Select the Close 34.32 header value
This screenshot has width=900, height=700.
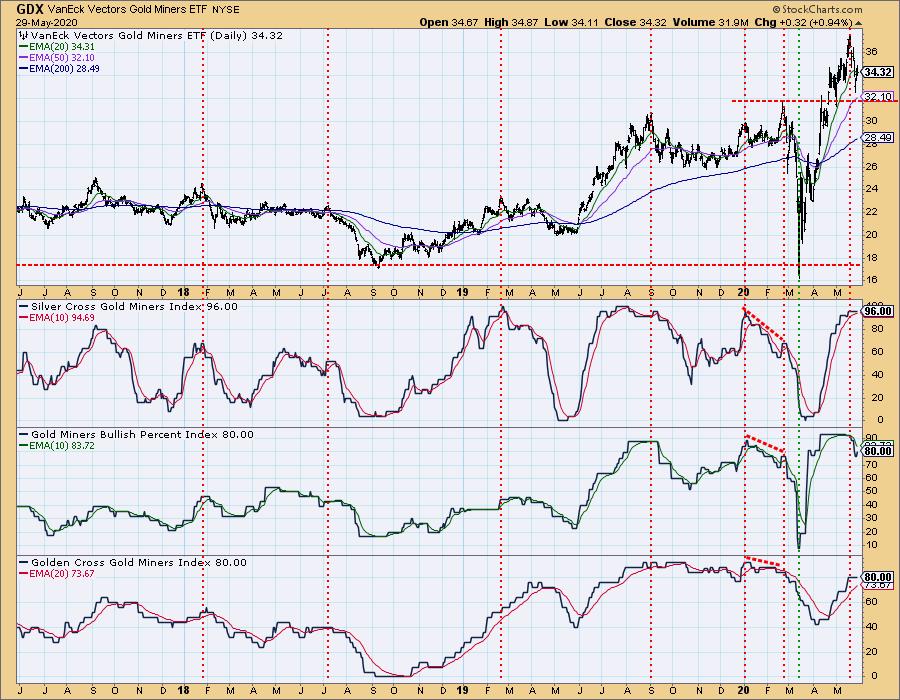coord(635,22)
